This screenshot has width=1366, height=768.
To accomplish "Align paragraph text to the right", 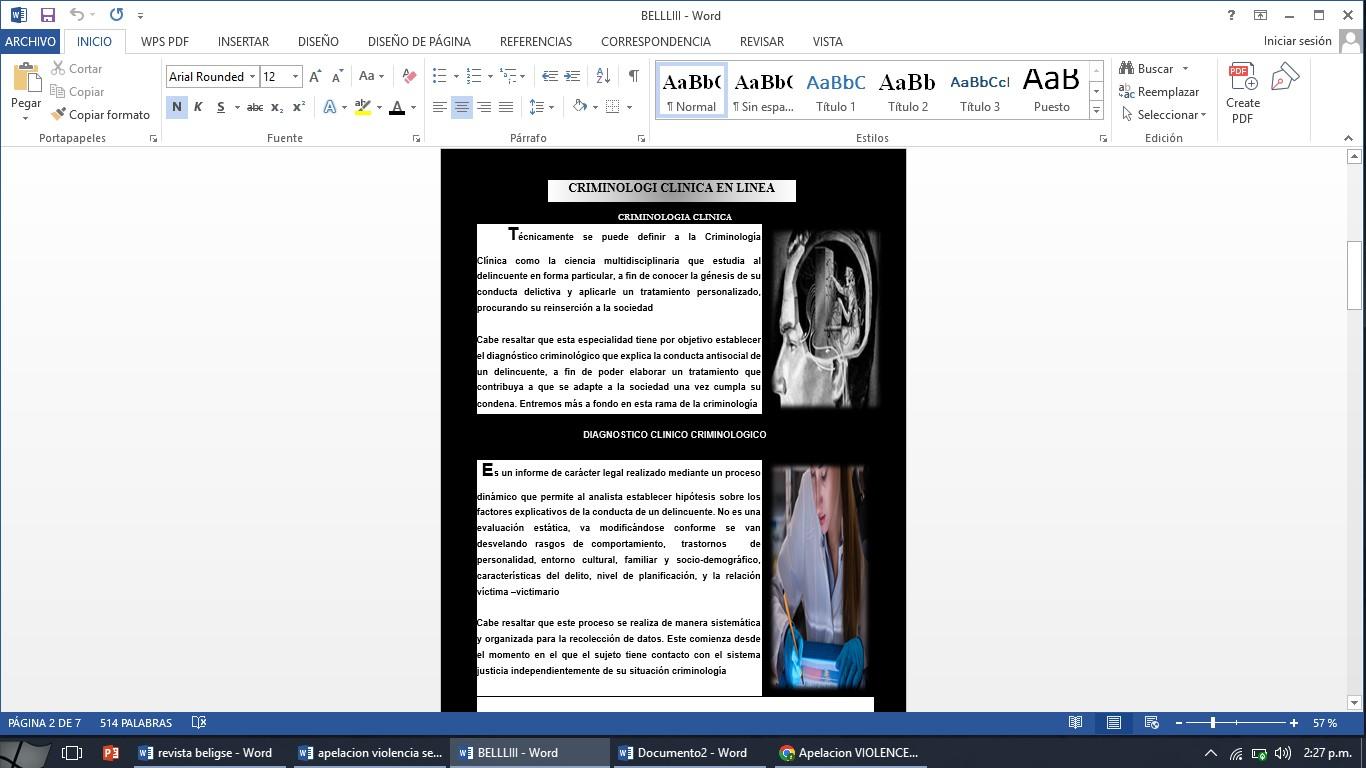I will (484, 107).
